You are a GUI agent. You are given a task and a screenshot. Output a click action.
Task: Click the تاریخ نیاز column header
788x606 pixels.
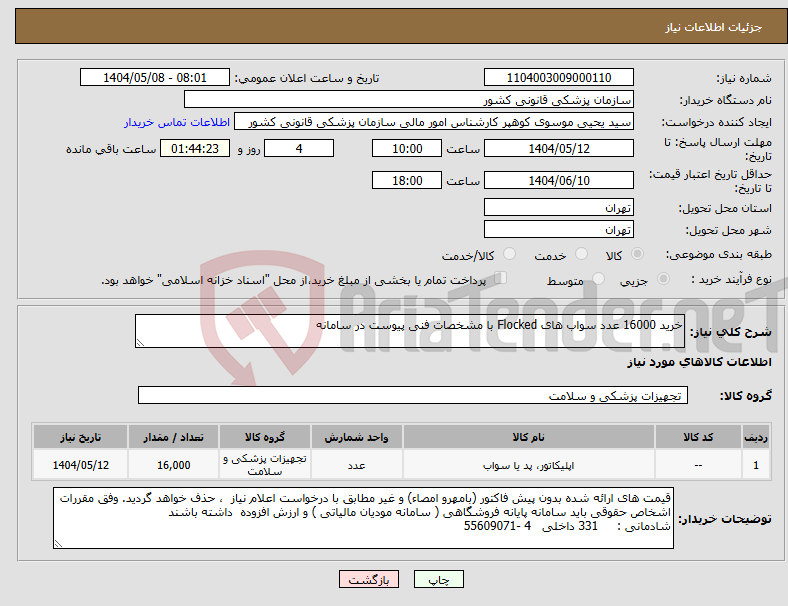80,437
